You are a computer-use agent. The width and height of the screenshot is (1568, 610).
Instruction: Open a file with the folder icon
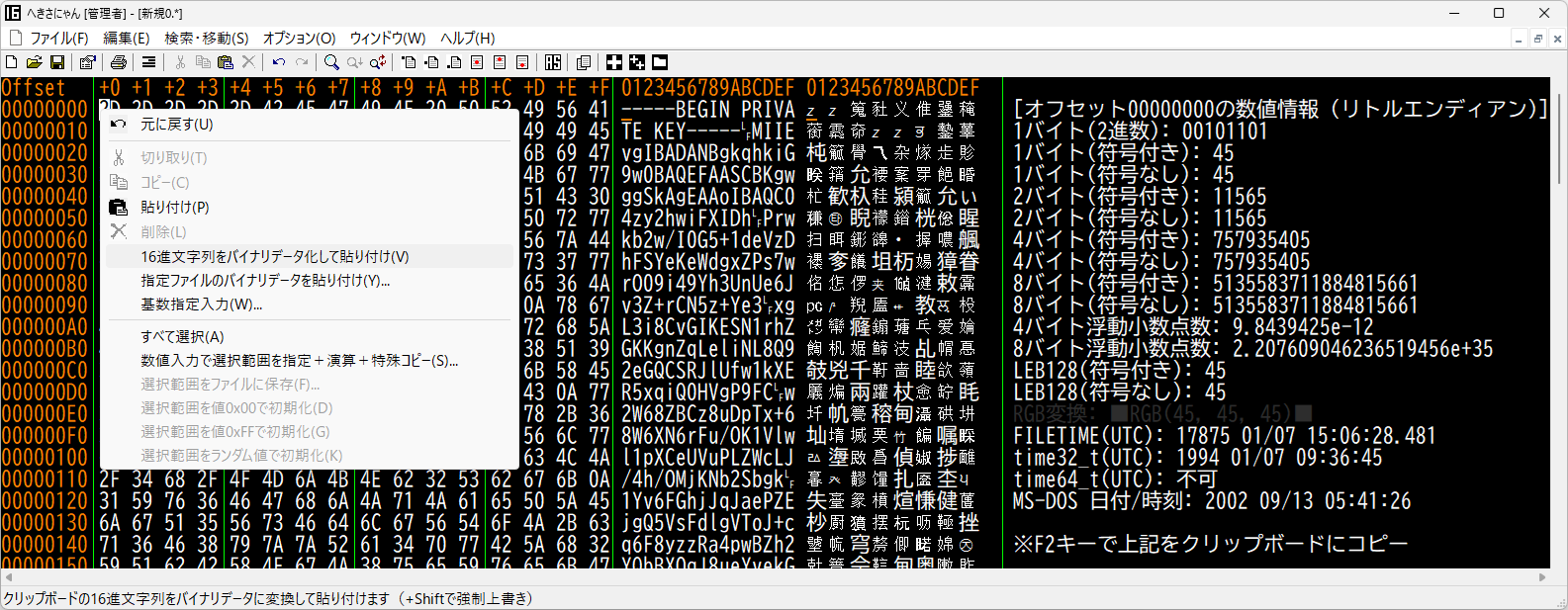pos(35,62)
